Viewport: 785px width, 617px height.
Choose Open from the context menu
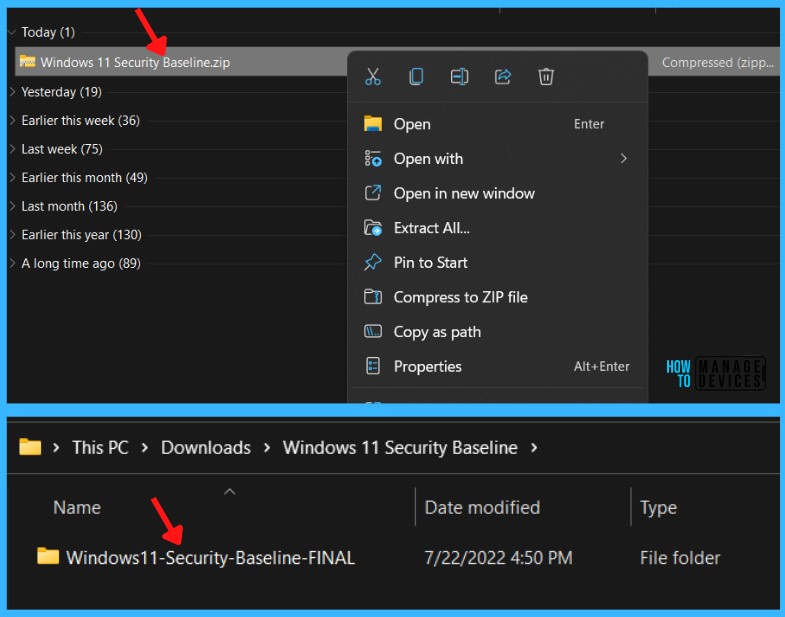click(x=498, y=124)
